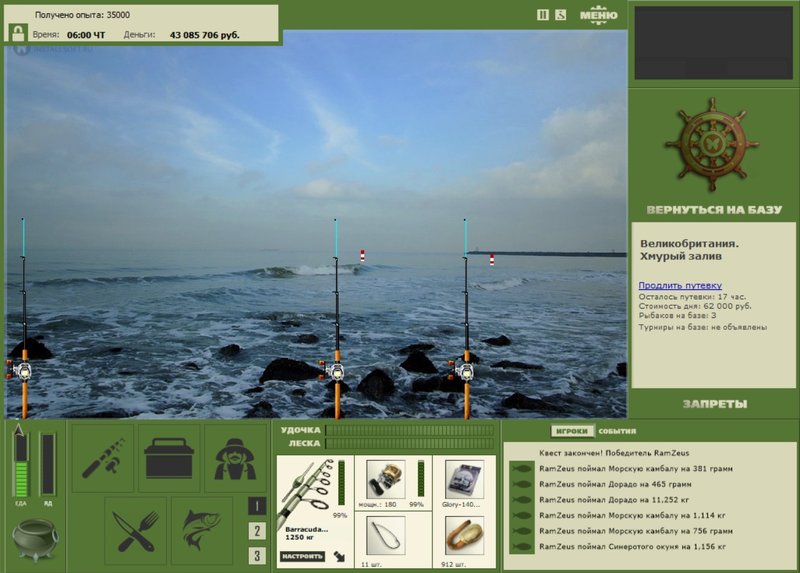This screenshot has width=800, height=573.
Task: Click "Великобритания. Хмурый залив" location title
Action: tap(689, 250)
